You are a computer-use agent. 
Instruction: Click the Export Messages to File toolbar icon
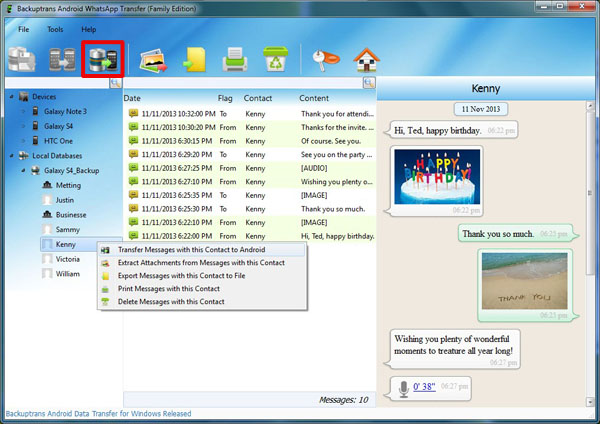point(195,60)
